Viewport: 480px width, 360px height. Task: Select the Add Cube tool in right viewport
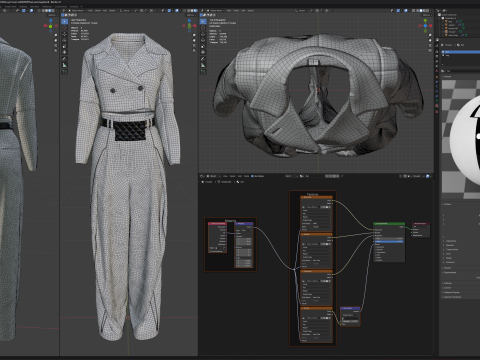pyautogui.click(x=203, y=72)
